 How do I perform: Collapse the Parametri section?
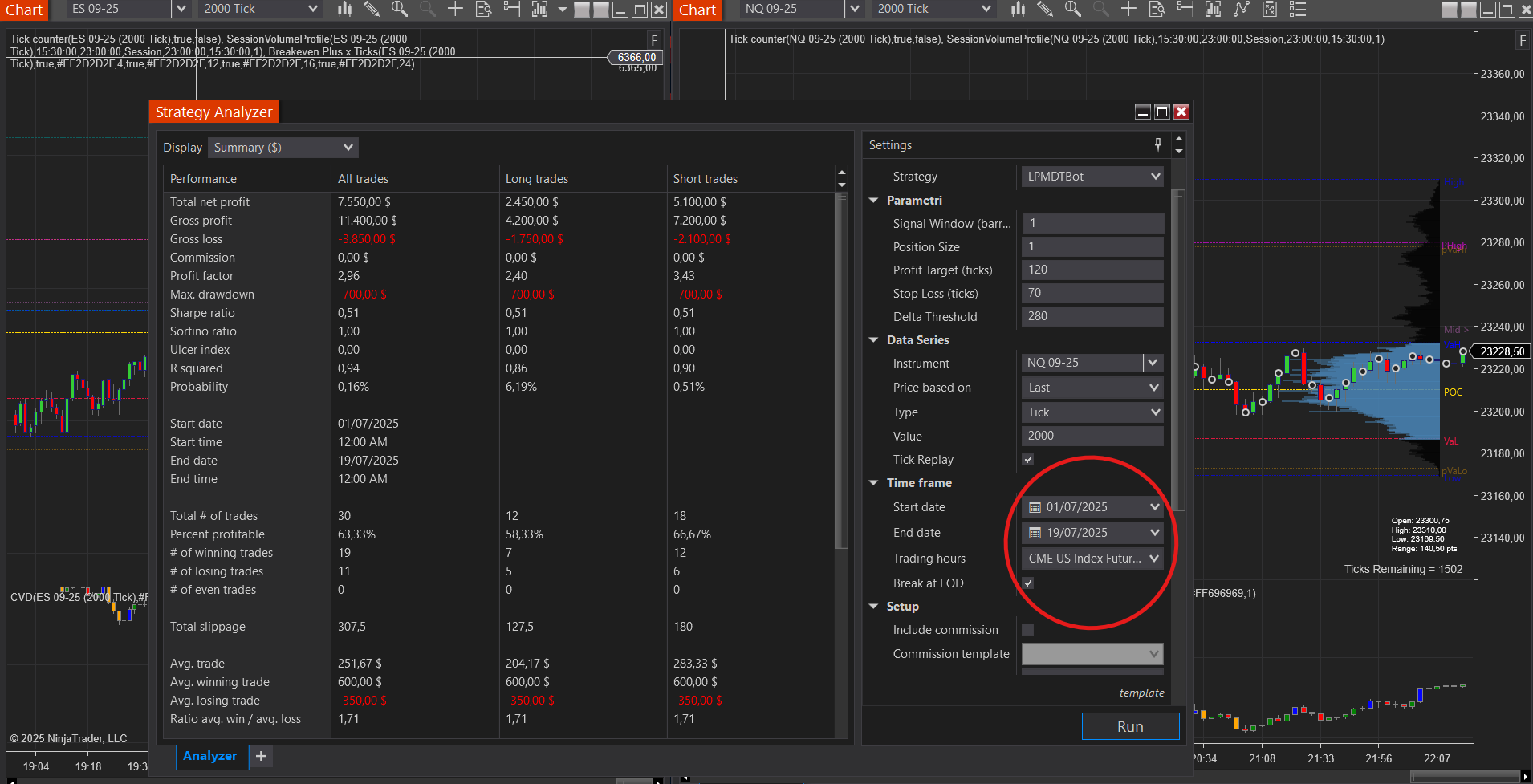click(x=874, y=201)
